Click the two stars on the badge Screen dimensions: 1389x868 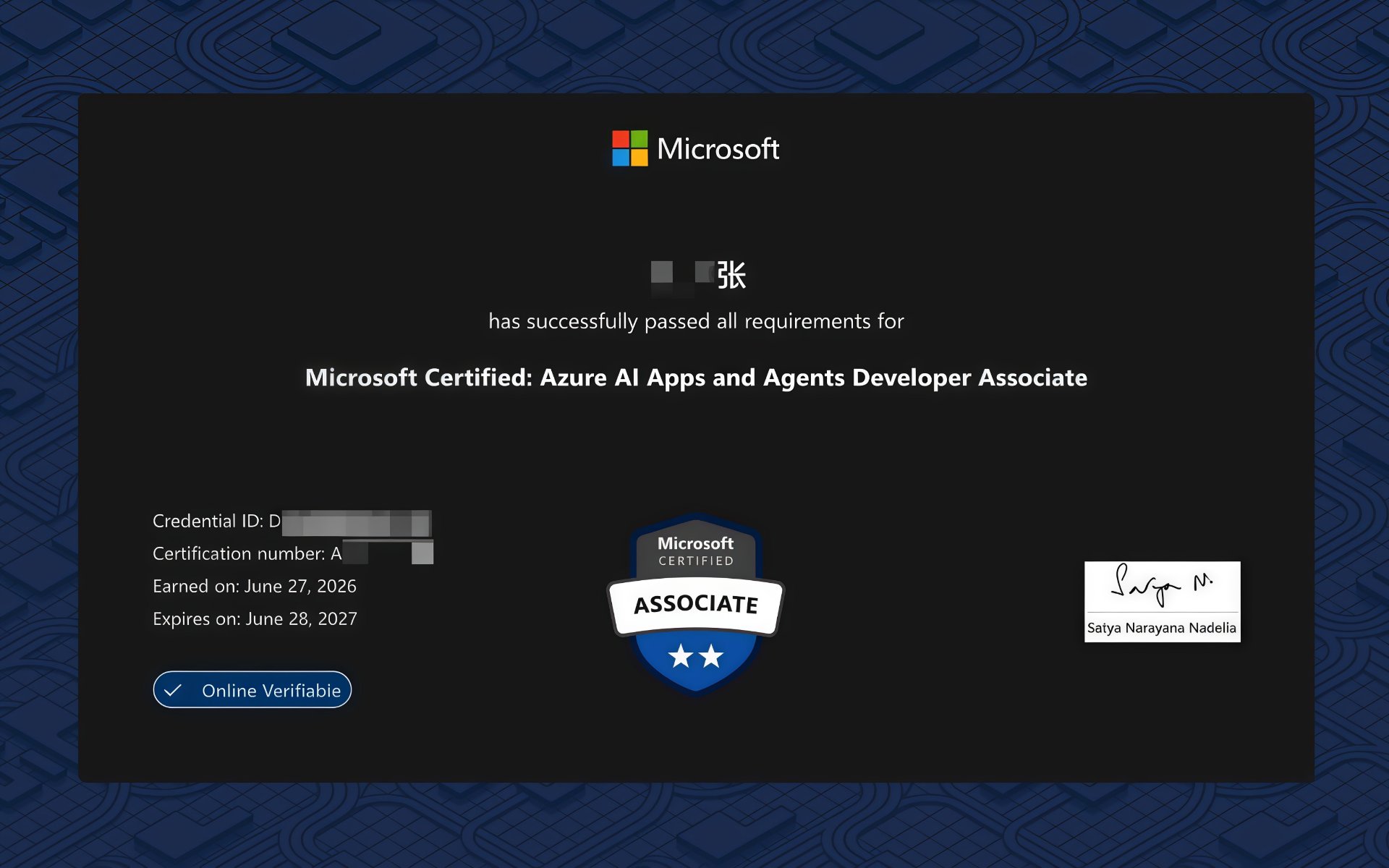[696, 656]
